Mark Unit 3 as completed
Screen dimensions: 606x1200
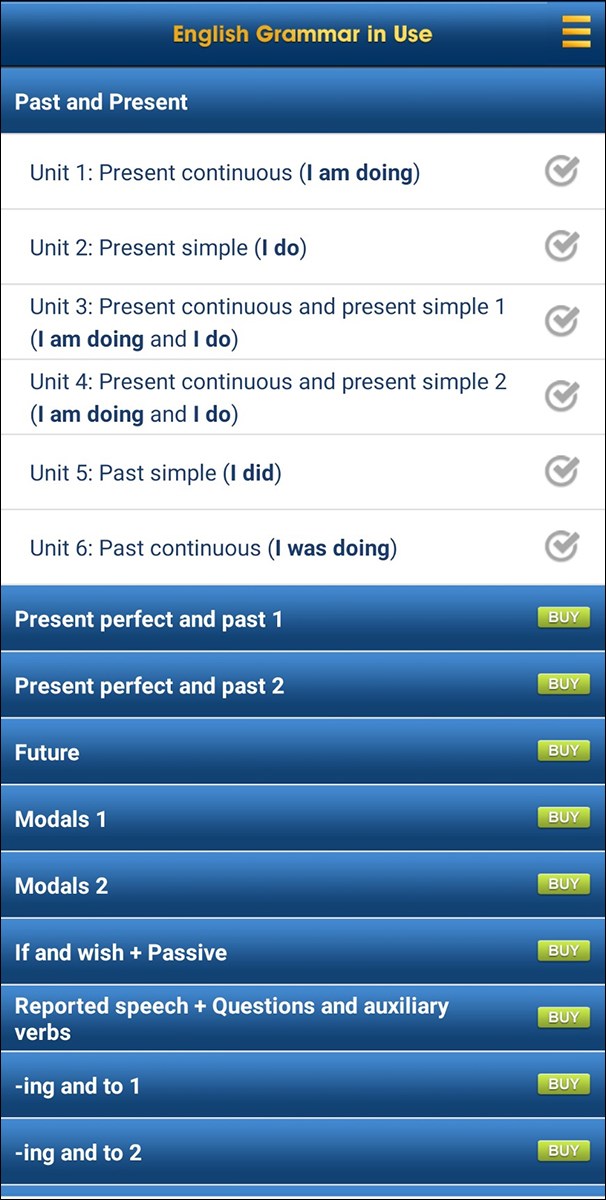[x=560, y=320]
